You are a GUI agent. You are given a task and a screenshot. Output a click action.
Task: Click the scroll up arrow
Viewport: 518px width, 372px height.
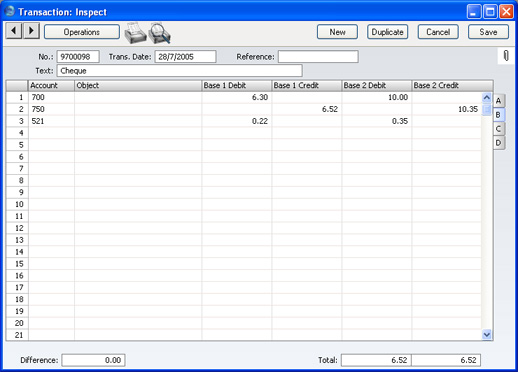pos(487,97)
